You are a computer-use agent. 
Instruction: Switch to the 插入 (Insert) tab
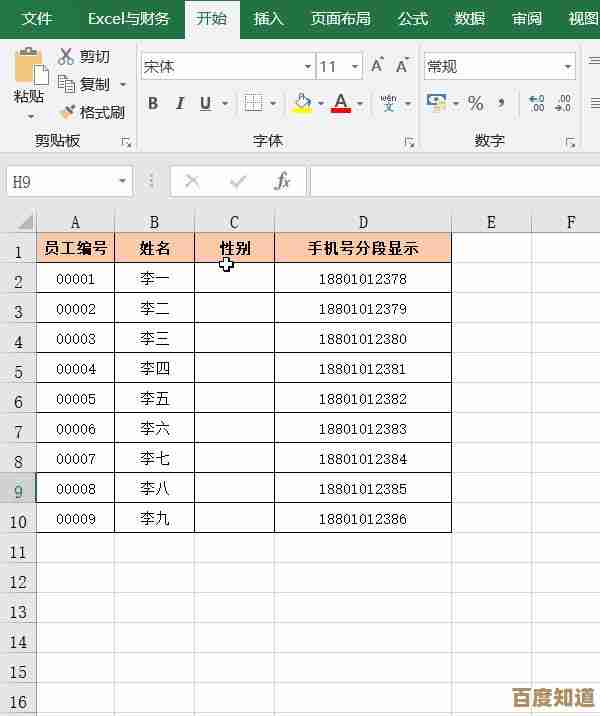(268, 19)
